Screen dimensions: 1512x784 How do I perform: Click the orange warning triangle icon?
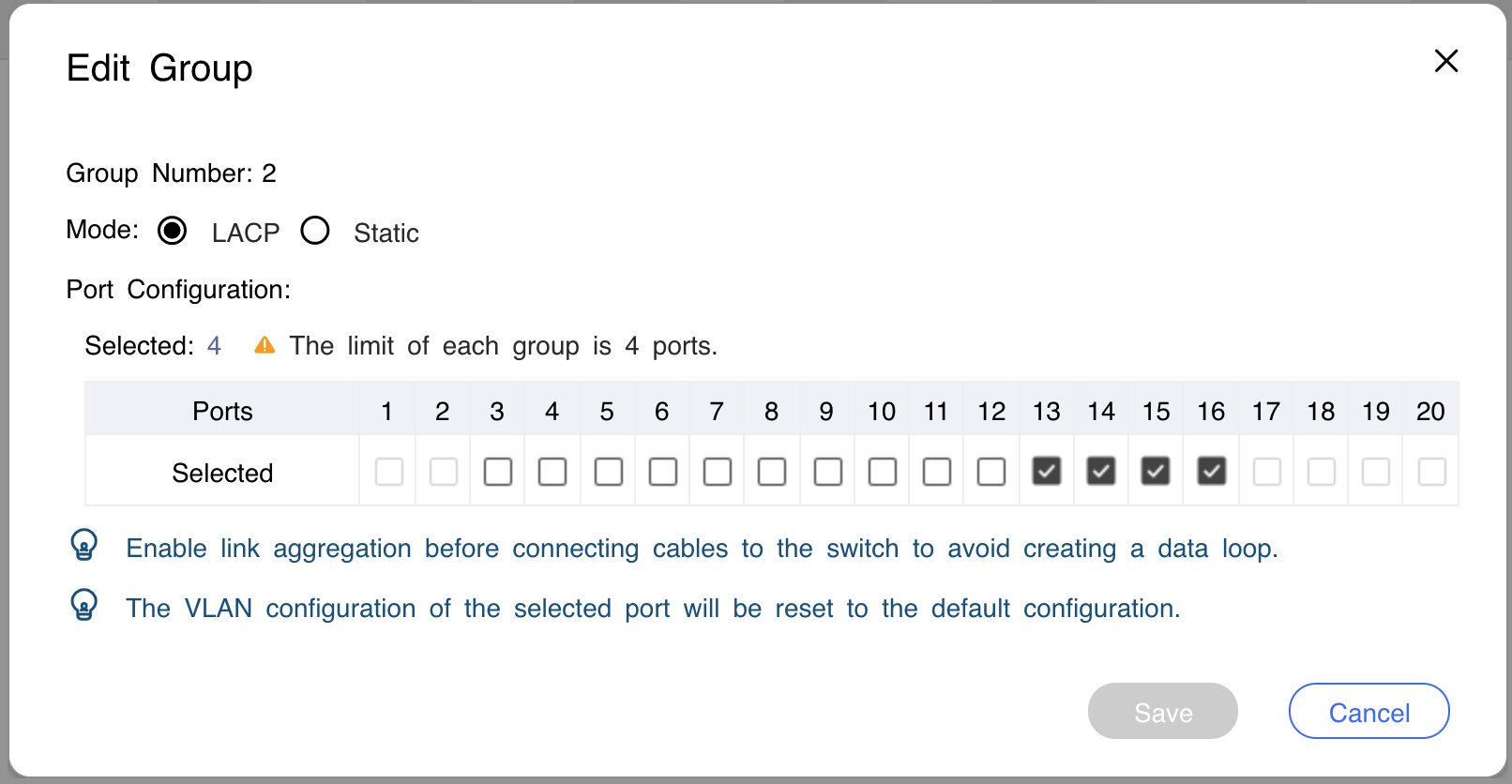tap(265, 345)
